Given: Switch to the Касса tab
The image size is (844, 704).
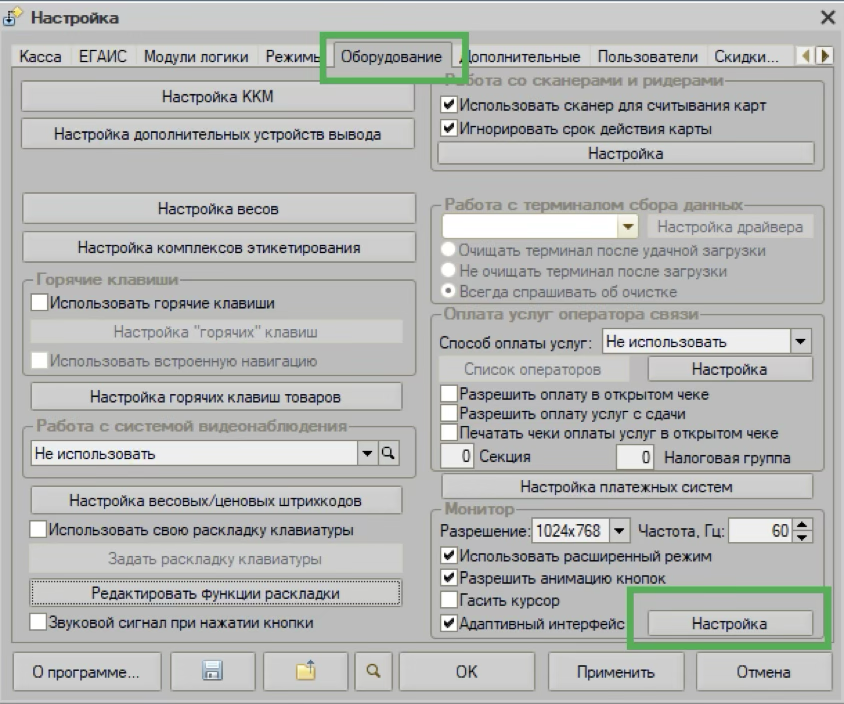Looking at the screenshot, I should (x=40, y=57).
